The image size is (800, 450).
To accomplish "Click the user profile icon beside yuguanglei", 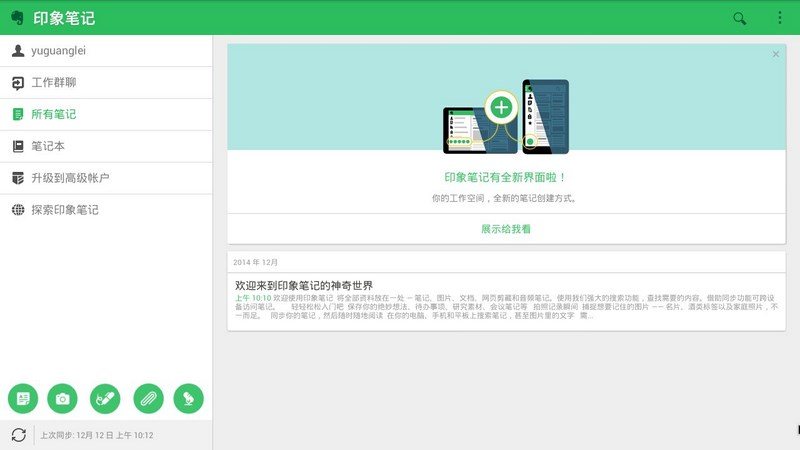I will [x=18, y=51].
